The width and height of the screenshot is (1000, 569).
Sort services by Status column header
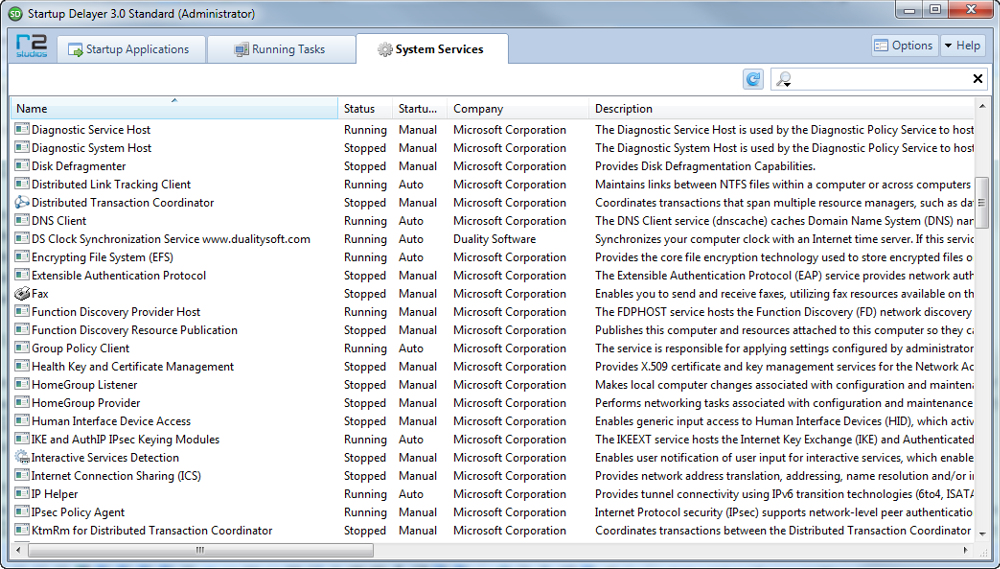[365, 108]
